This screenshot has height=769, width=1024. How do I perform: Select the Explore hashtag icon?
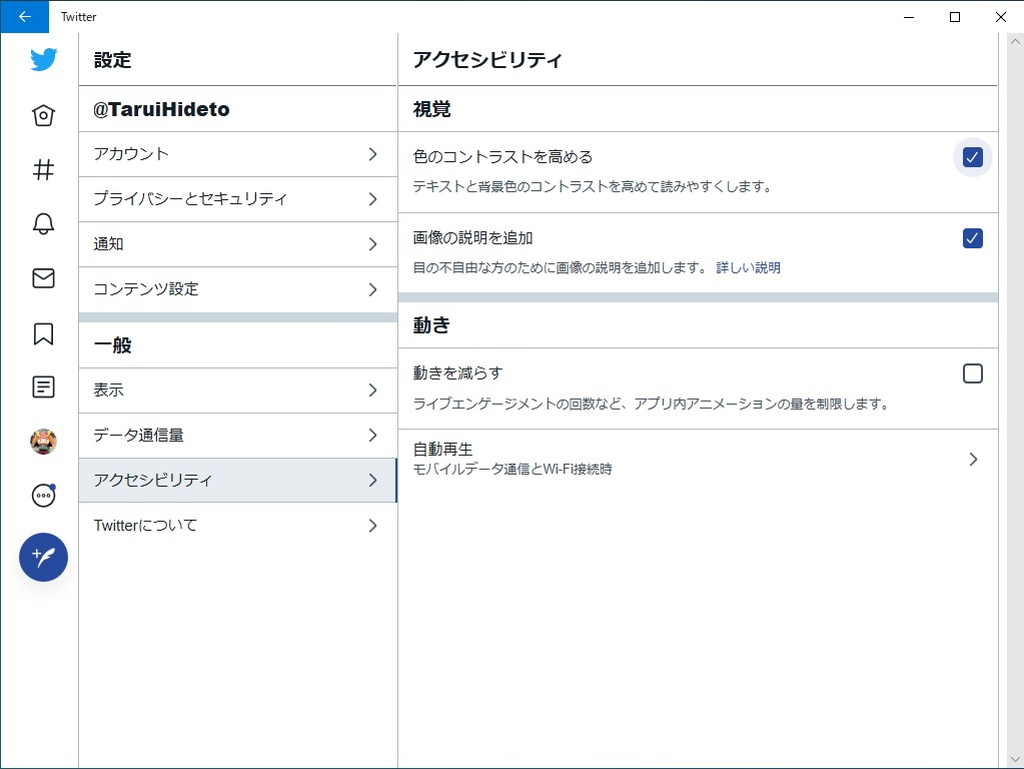(x=43, y=169)
